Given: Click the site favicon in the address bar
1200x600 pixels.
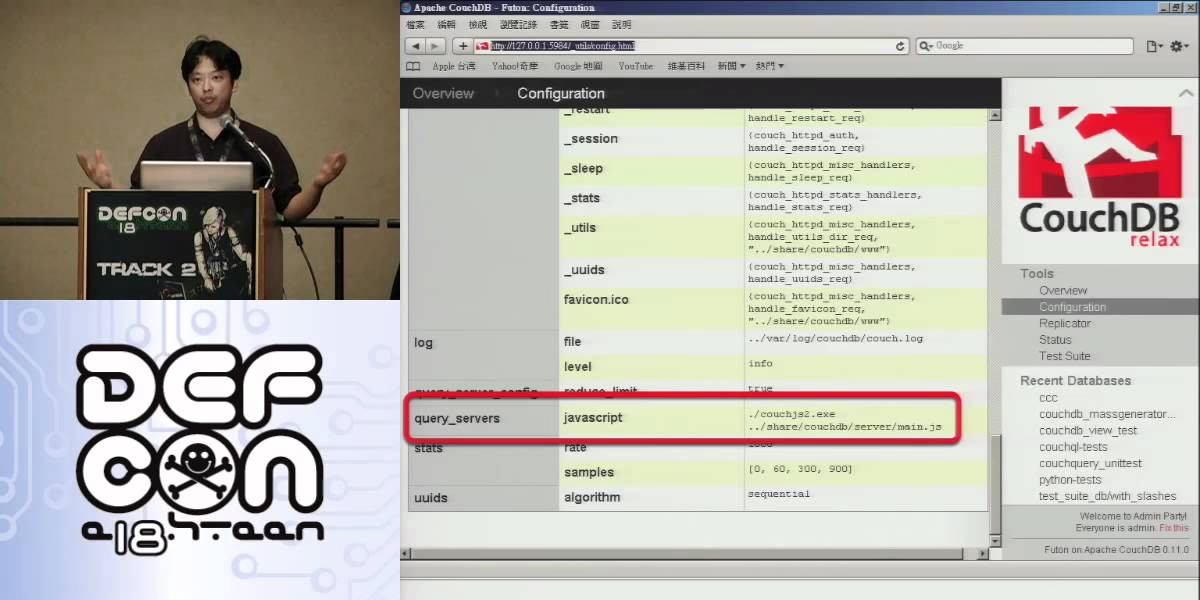Looking at the screenshot, I should point(482,46).
